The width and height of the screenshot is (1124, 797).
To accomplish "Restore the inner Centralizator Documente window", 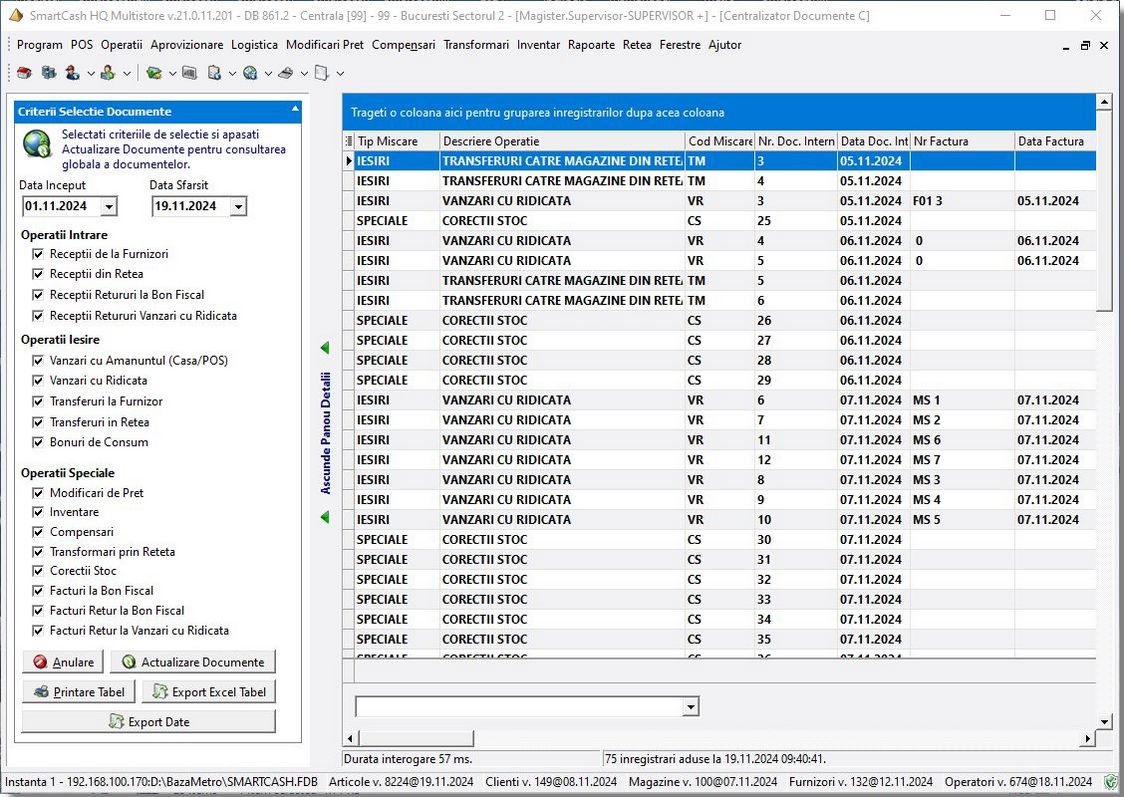I will coord(1085,45).
